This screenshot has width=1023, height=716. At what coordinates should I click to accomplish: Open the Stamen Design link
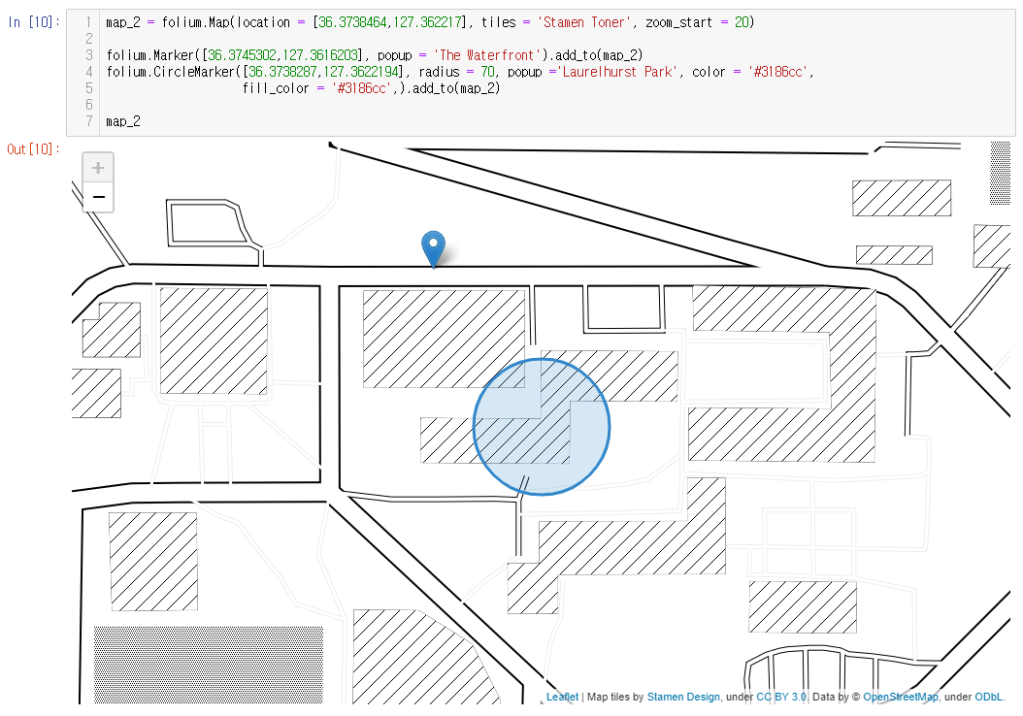point(683,697)
